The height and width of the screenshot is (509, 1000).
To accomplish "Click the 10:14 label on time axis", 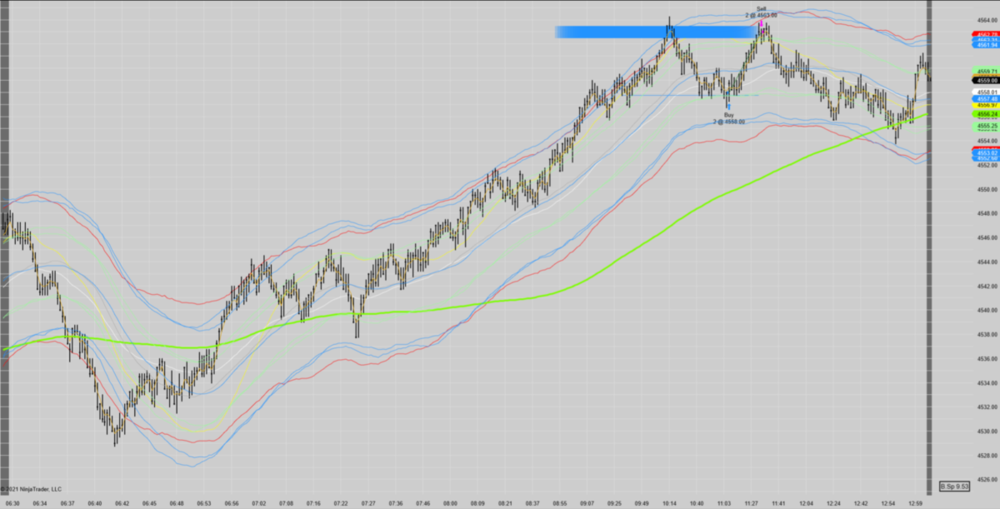I will coord(668,504).
